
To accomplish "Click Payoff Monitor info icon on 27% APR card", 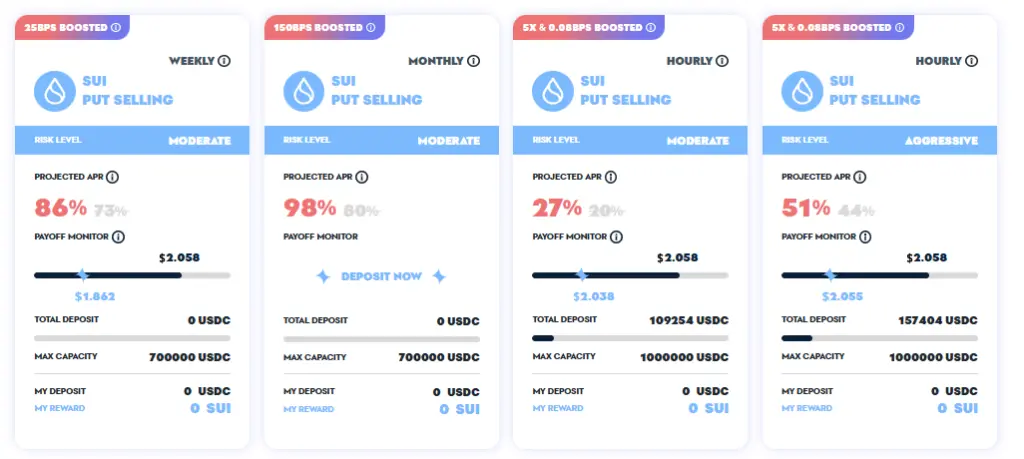I will coord(616,237).
